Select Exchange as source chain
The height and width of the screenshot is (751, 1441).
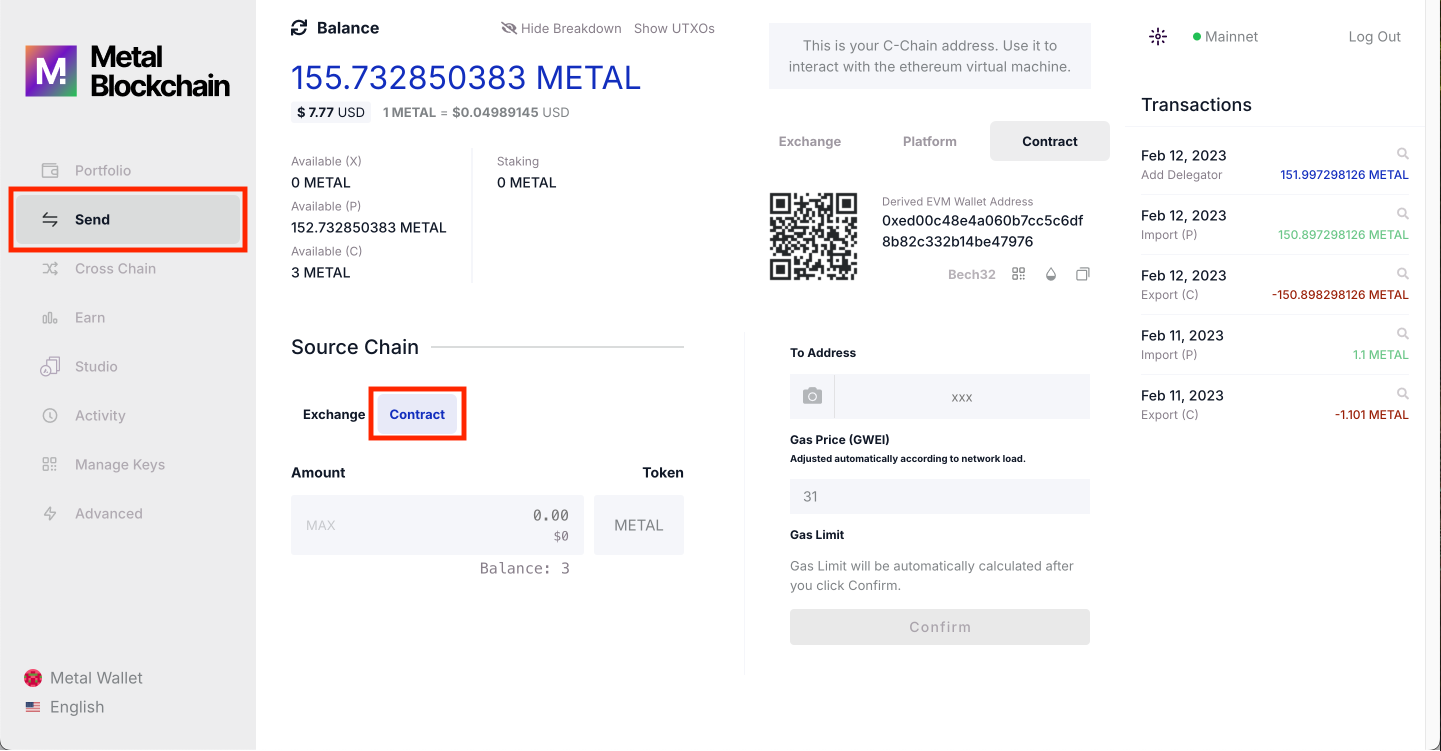334,414
